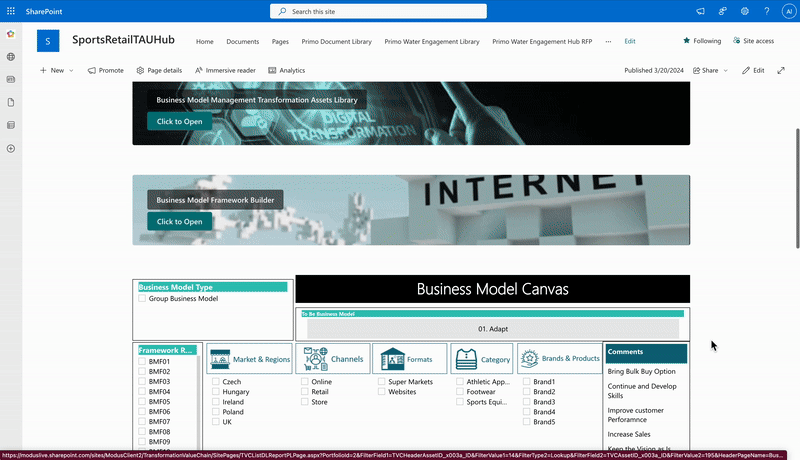Click Open under Transformation Assets Library
The image size is (800, 460).
[x=180, y=121]
